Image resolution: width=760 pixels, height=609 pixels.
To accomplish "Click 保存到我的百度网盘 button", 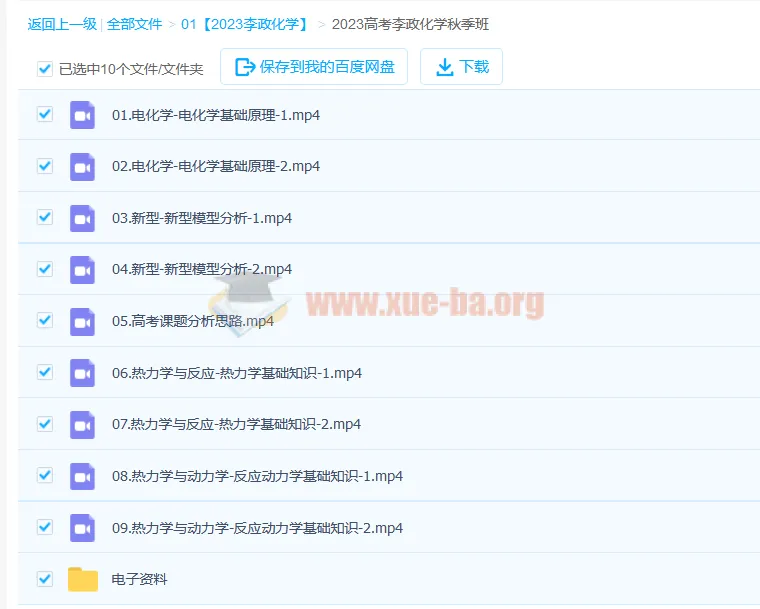I will click(x=314, y=67).
